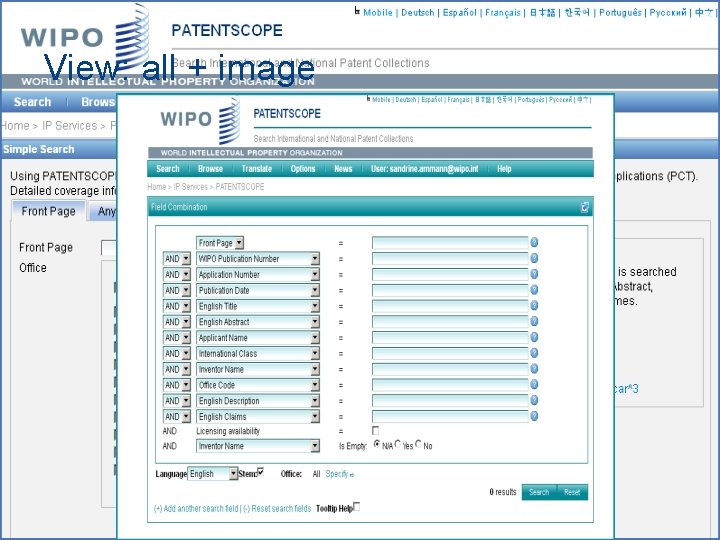
Task: Open the AND operator dropdown beside Office Code
Action: tap(177, 385)
